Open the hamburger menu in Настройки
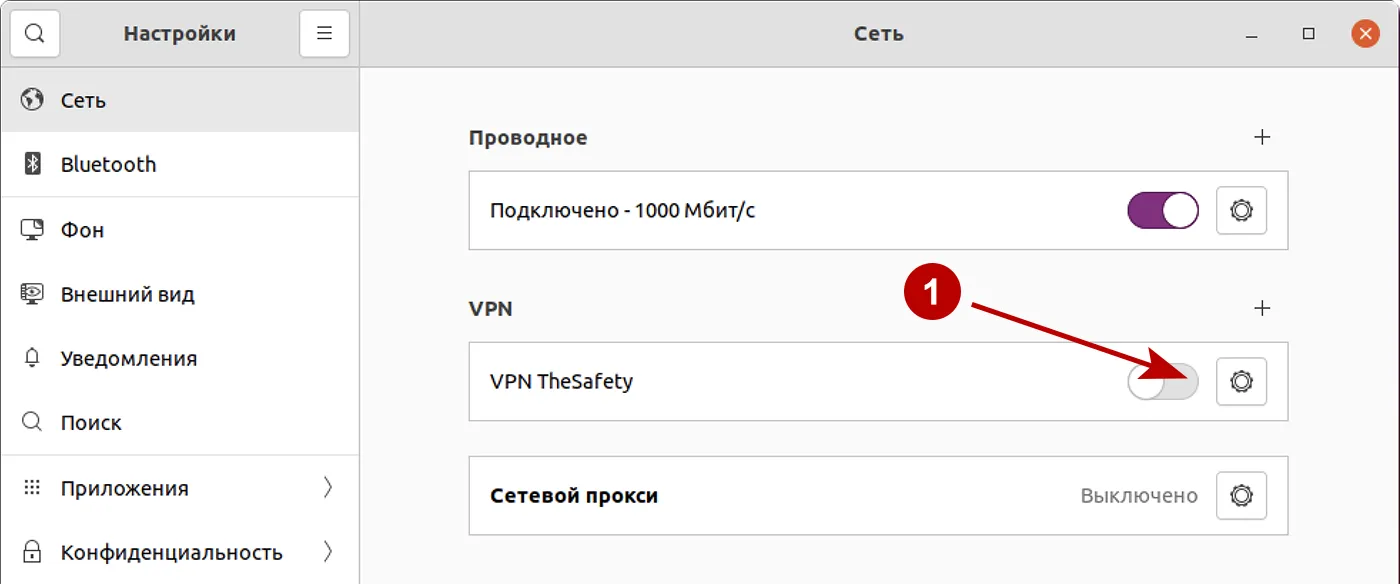 (324, 32)
